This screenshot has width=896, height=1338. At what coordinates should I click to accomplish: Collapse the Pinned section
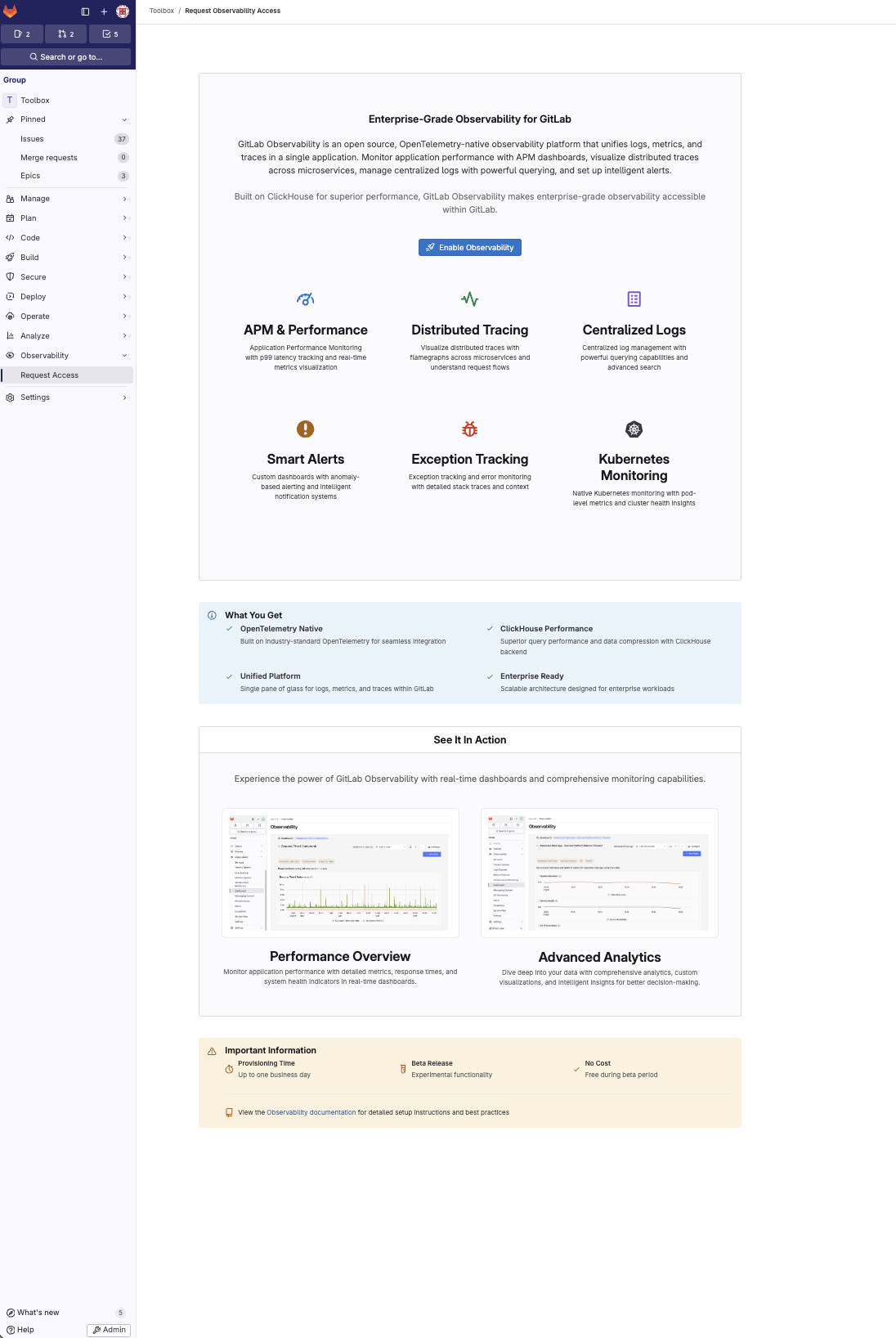point(67,119)
